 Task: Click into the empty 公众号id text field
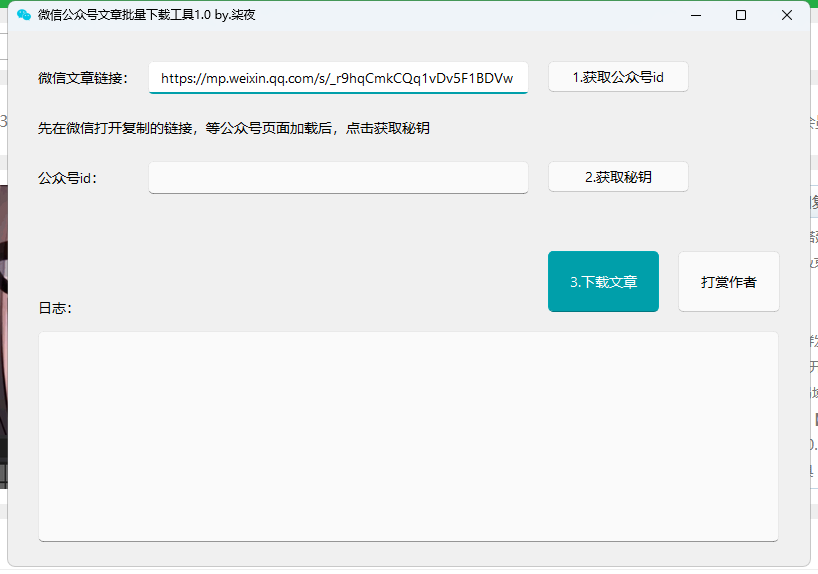pyautogui.click(x=338, y=178)
